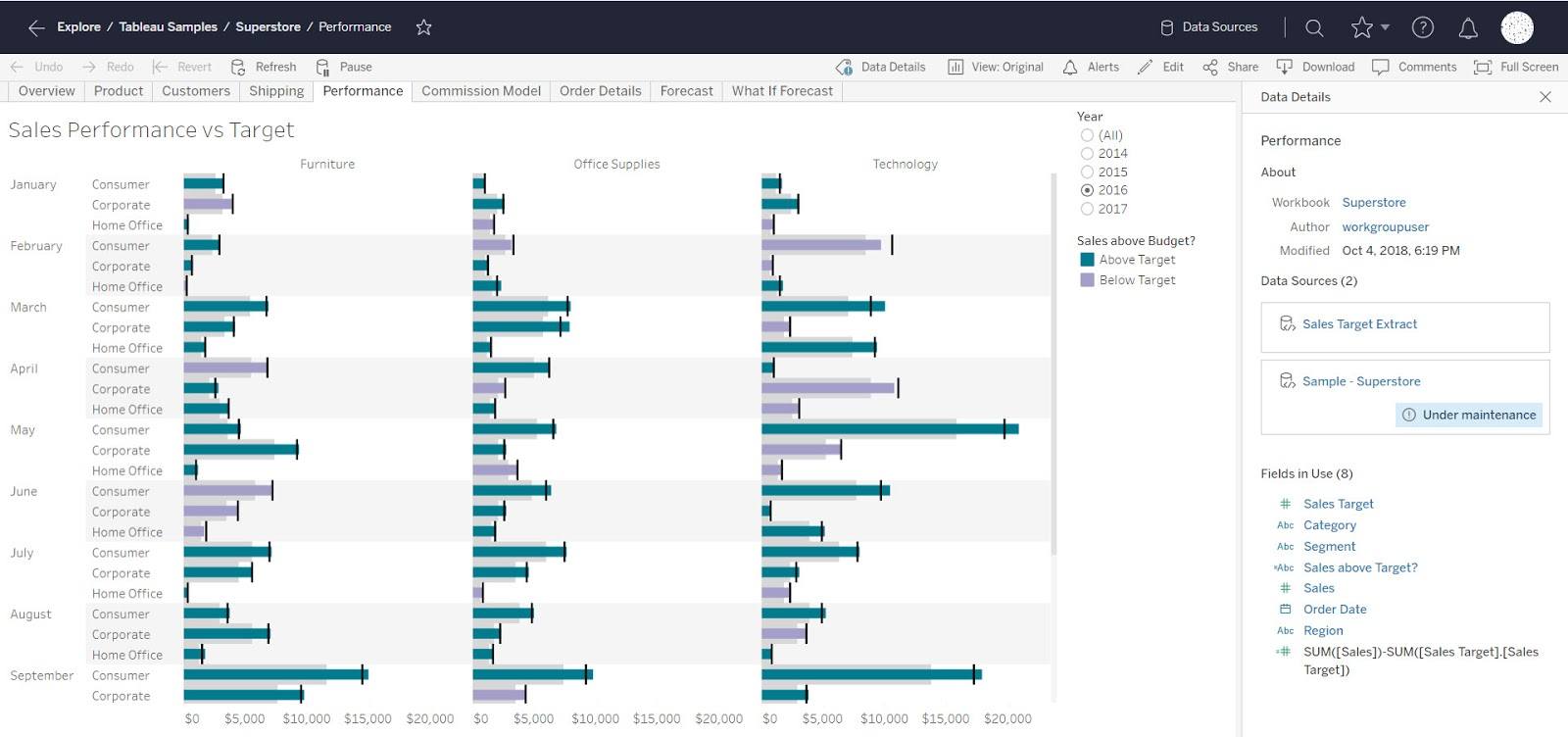
Task: Click the Technology column header
Action: [906, 165]
